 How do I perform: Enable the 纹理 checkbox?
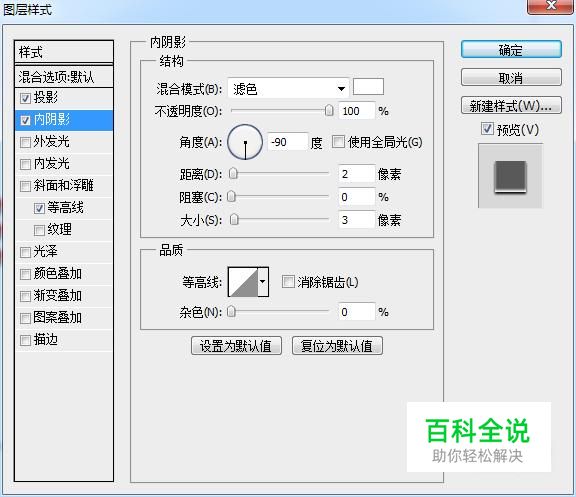[x=39, y=230]
